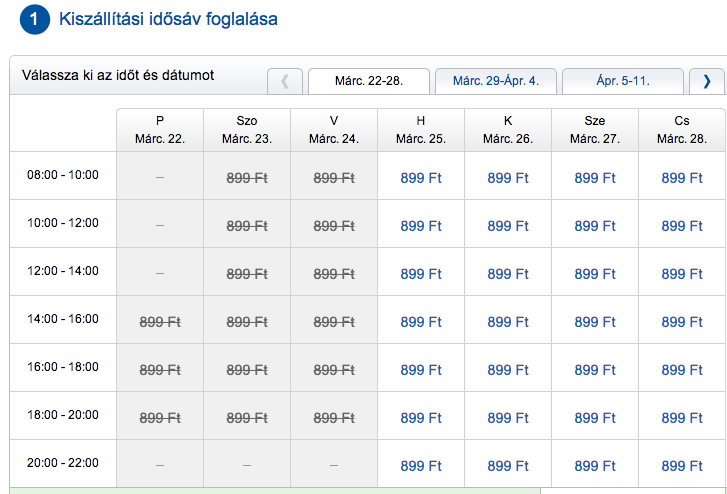The width and height of the screenshot is (727, 494).
Task: Pick Thursday Márc. 28. 20:00 - 22:00 slot
Action: tap(682, 466)
